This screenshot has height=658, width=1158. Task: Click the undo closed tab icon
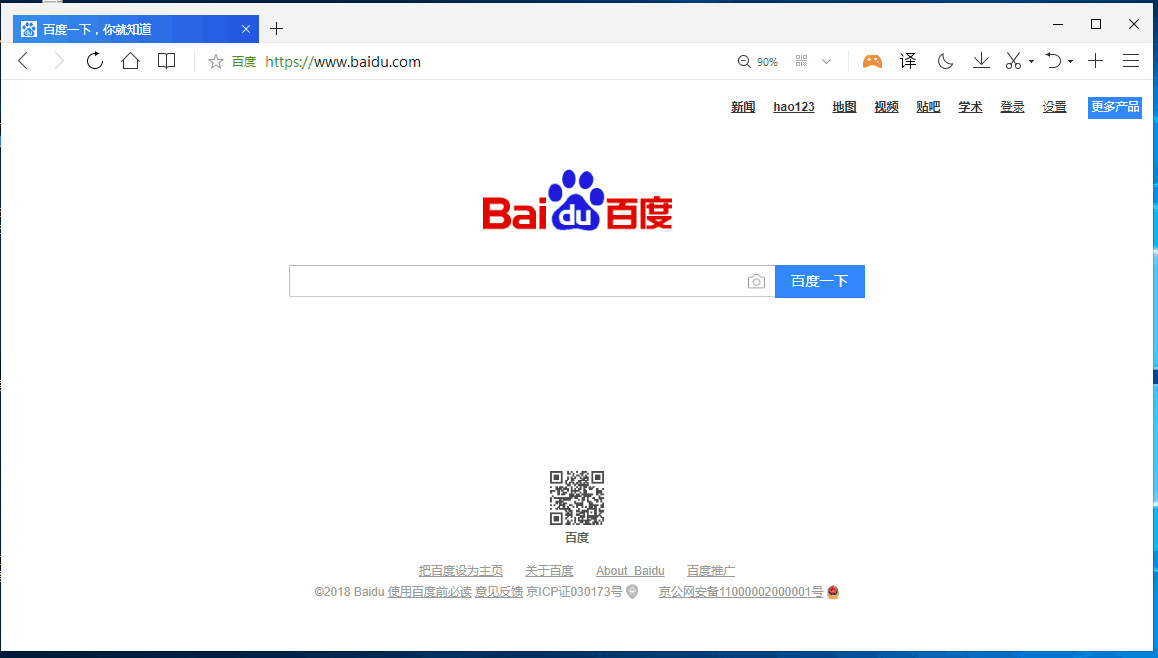click(1053, 61)
